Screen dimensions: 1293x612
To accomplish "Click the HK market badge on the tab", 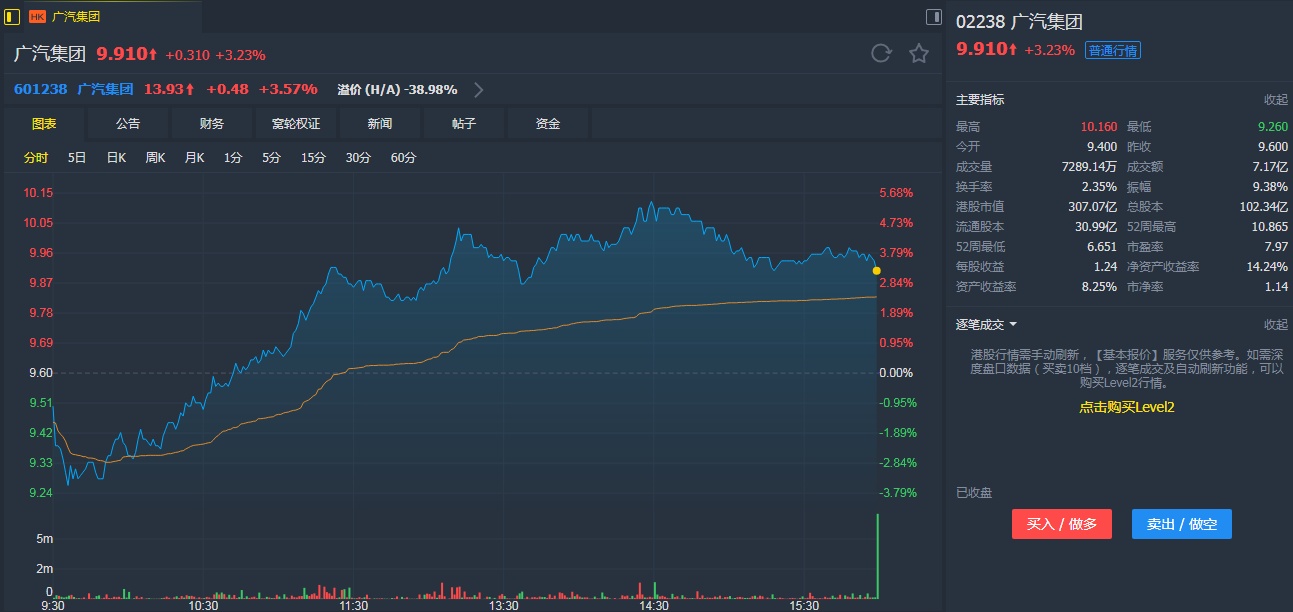I will (x=37, y=17).
